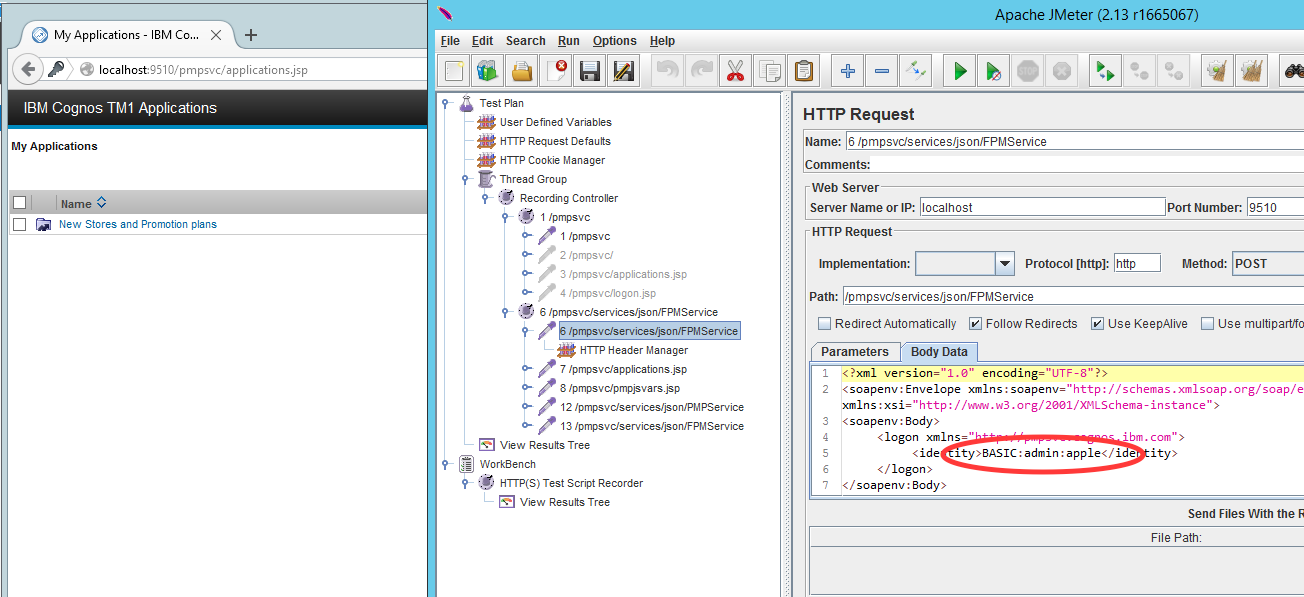Click the Stop sign icon
This screenshot has height=597, width=1304.
(1028, 71)
